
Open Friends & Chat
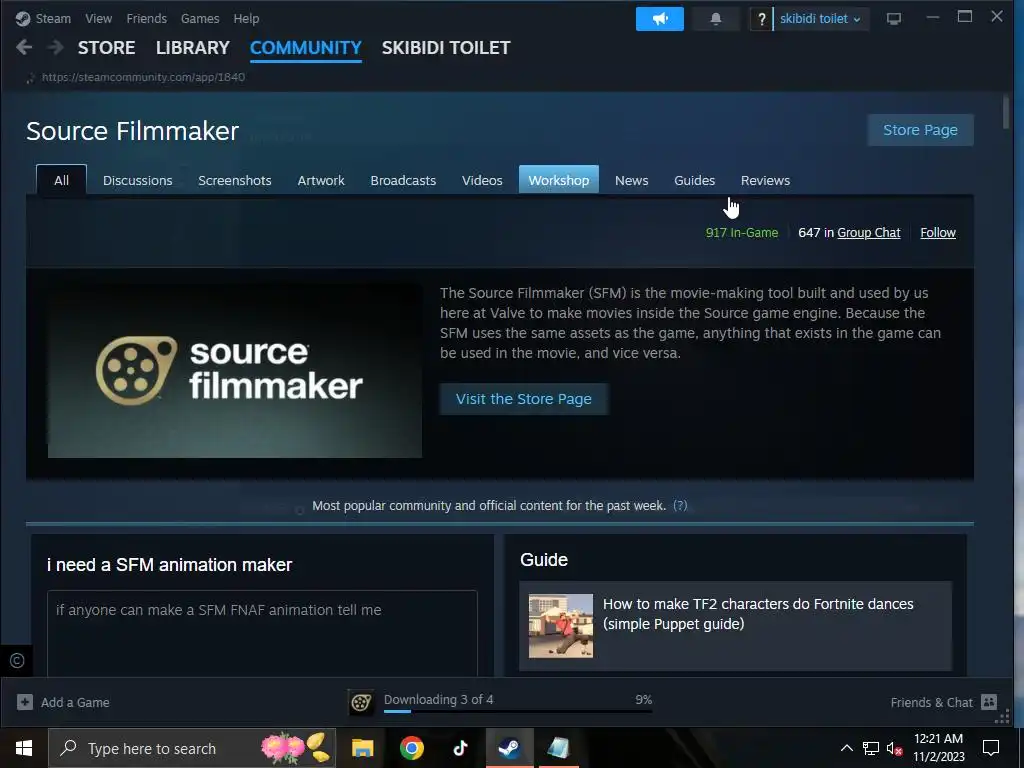click(931, 702)
